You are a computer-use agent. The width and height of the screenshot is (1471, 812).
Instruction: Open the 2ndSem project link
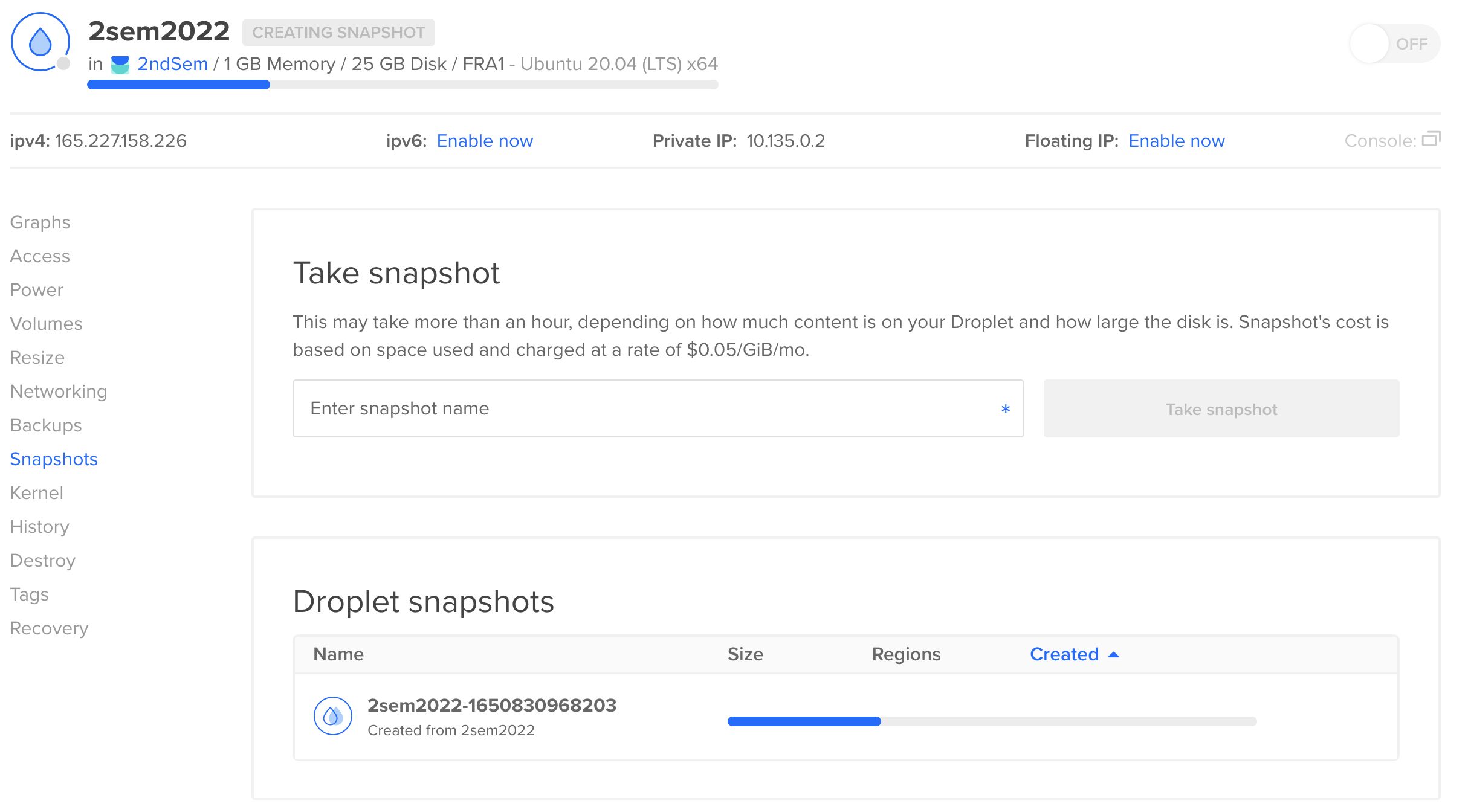coord(172,63)
